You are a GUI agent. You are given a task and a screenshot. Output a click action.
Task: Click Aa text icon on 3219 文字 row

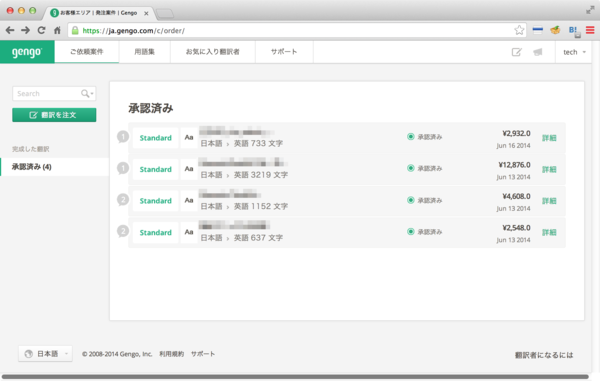coord(189,169)
